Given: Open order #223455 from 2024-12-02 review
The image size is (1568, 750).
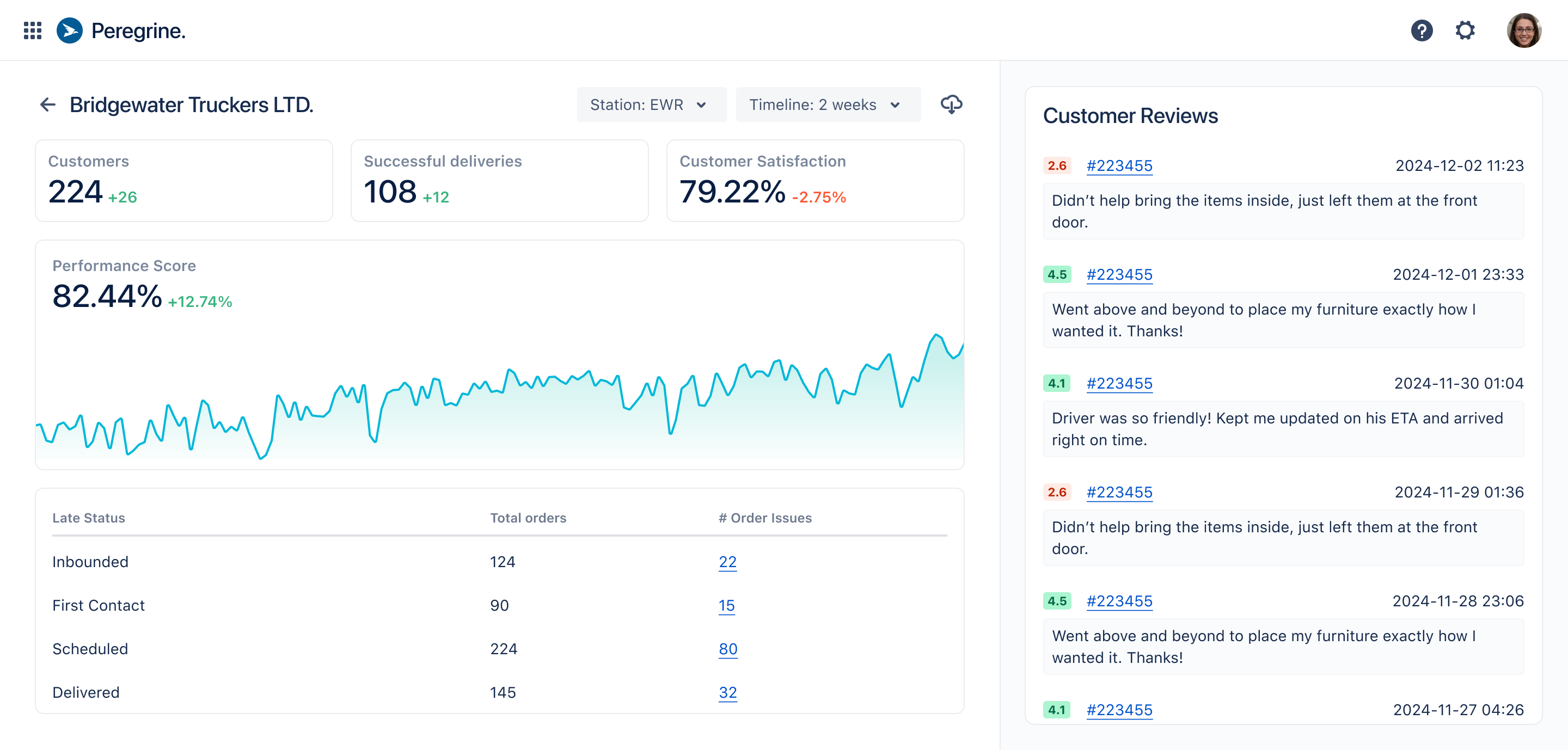Looking at the screenshot, I should click(1119, 165).
